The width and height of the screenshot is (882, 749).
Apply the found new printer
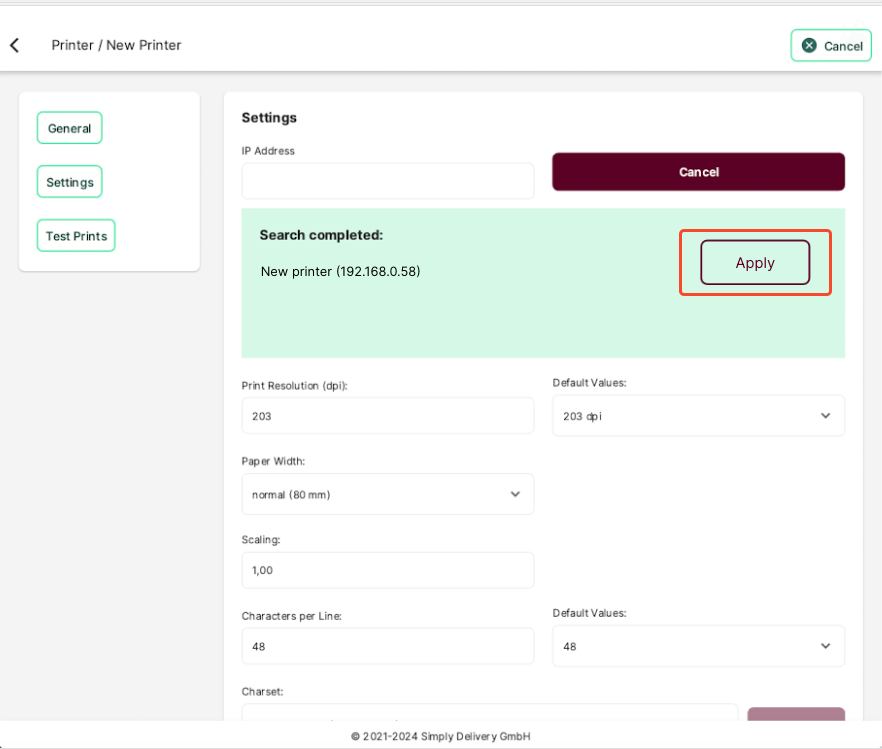(755, 263)
